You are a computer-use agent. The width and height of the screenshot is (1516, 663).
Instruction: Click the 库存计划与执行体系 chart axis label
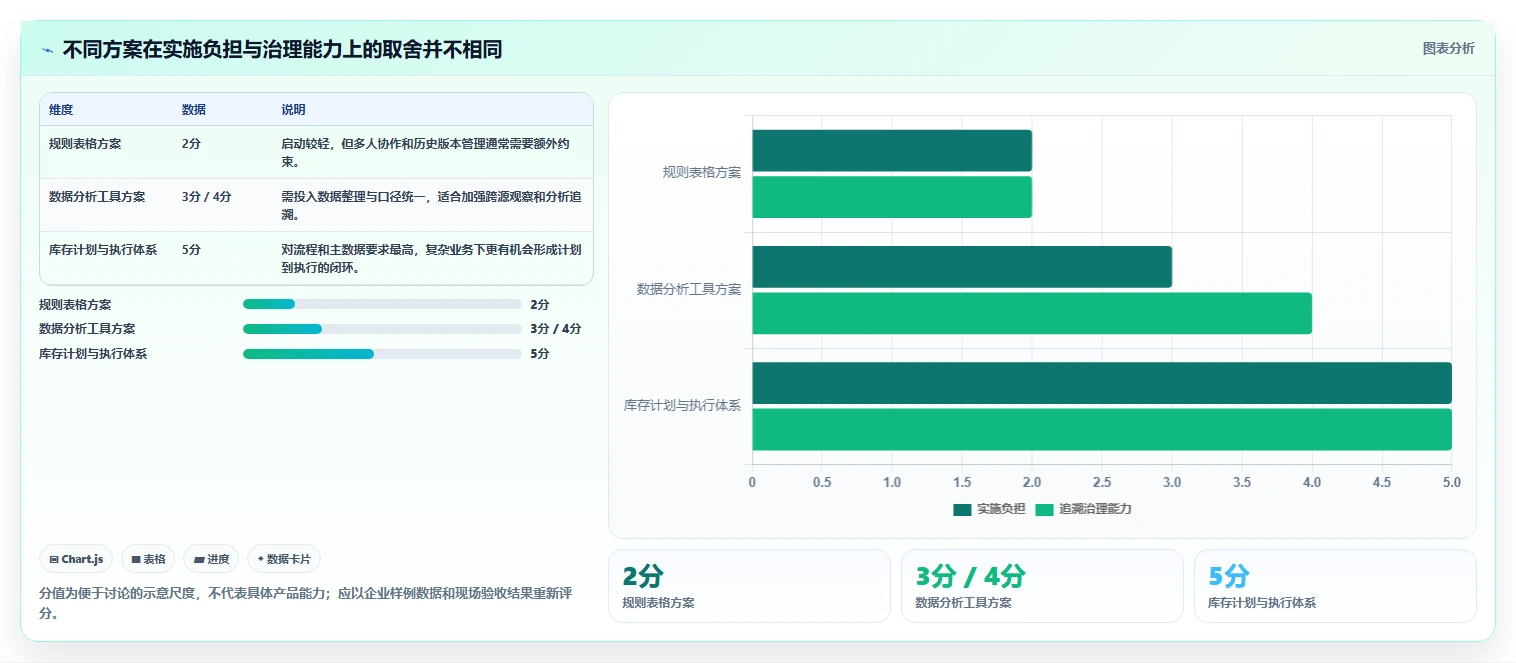tap(683, 405)
